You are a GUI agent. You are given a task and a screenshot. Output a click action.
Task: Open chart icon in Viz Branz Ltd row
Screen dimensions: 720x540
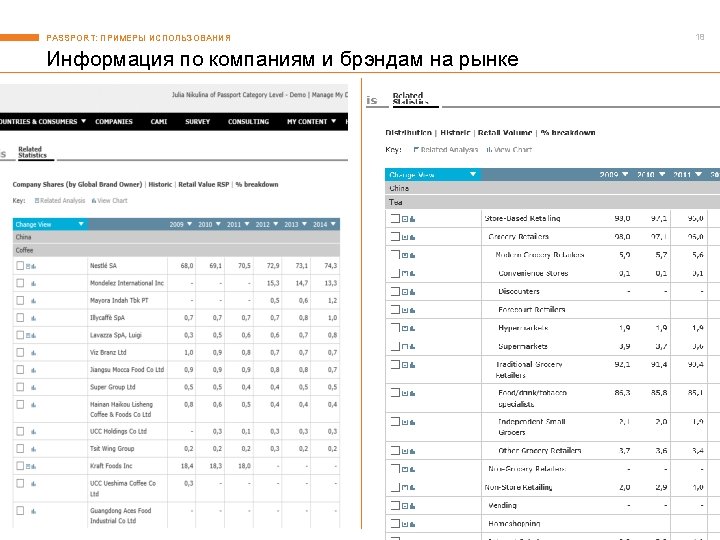(34, 353)
